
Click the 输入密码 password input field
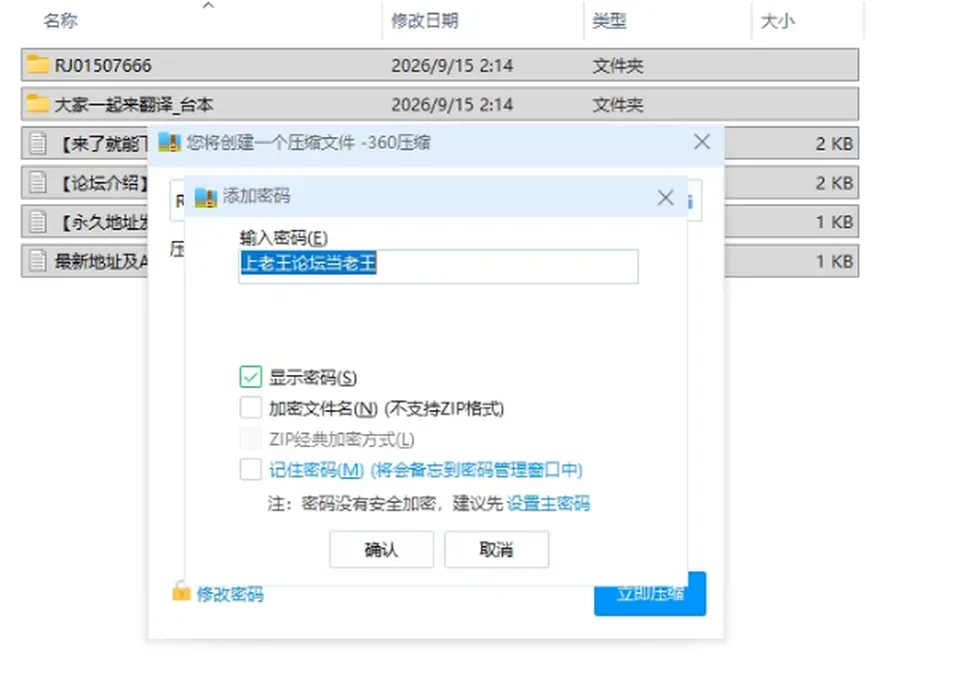click(x=438, y=266)
